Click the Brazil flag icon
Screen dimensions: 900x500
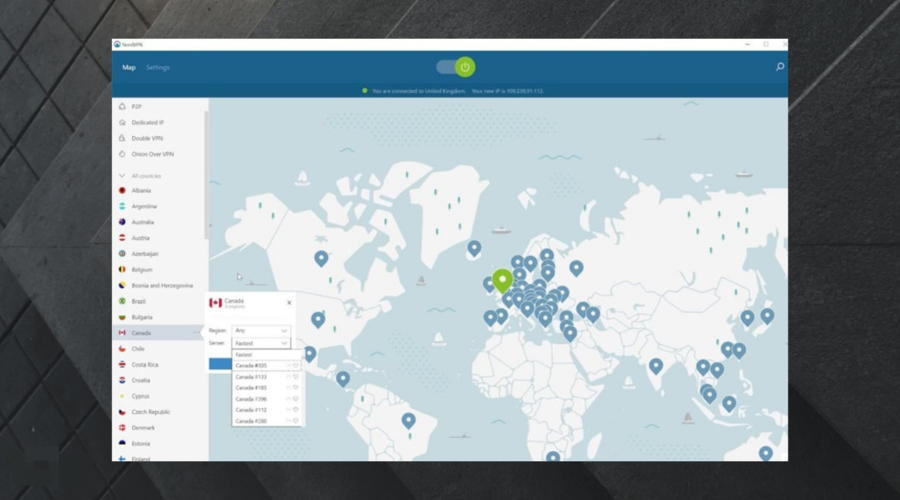pos(122,301)
